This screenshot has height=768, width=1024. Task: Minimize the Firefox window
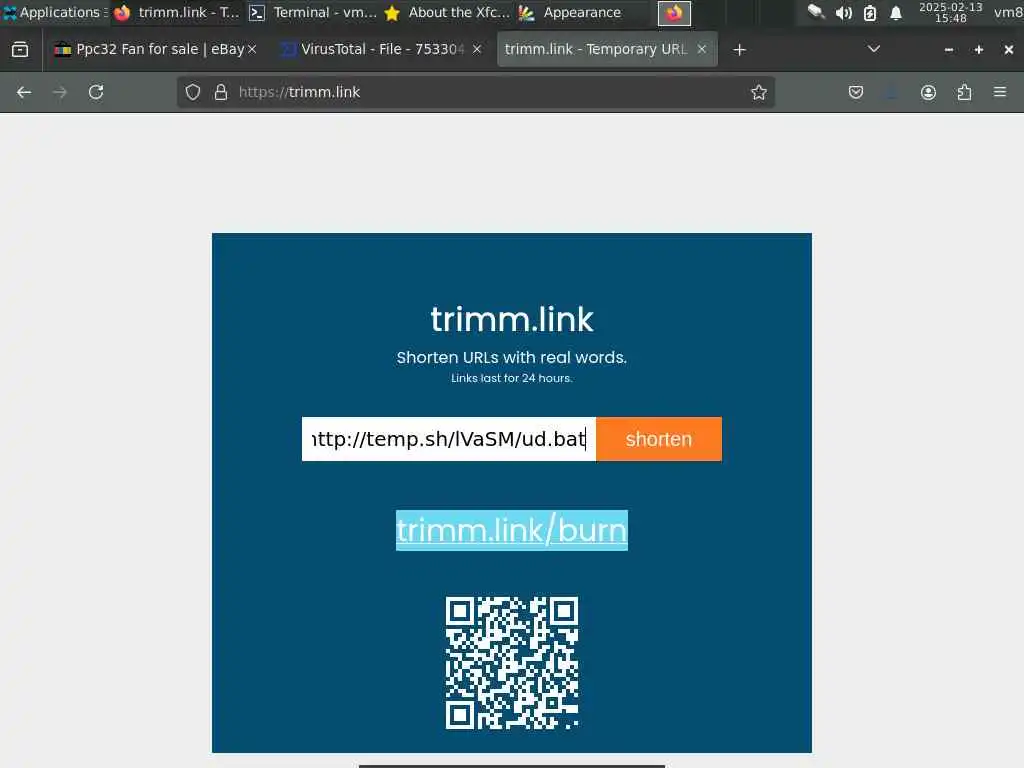[949, 50]
